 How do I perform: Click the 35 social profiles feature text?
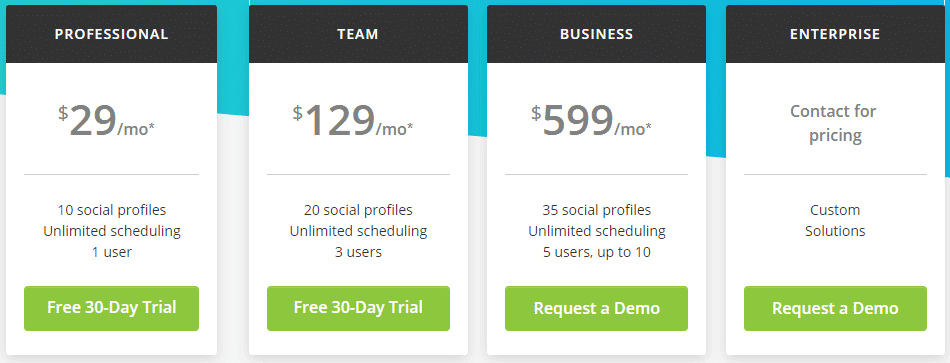596,210
